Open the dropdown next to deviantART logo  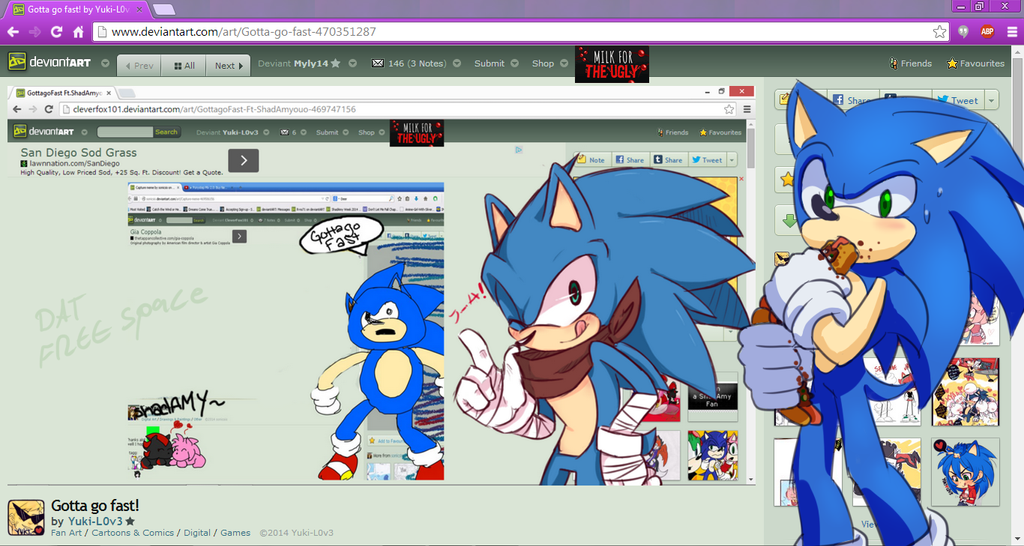click(x=105, y=63)
